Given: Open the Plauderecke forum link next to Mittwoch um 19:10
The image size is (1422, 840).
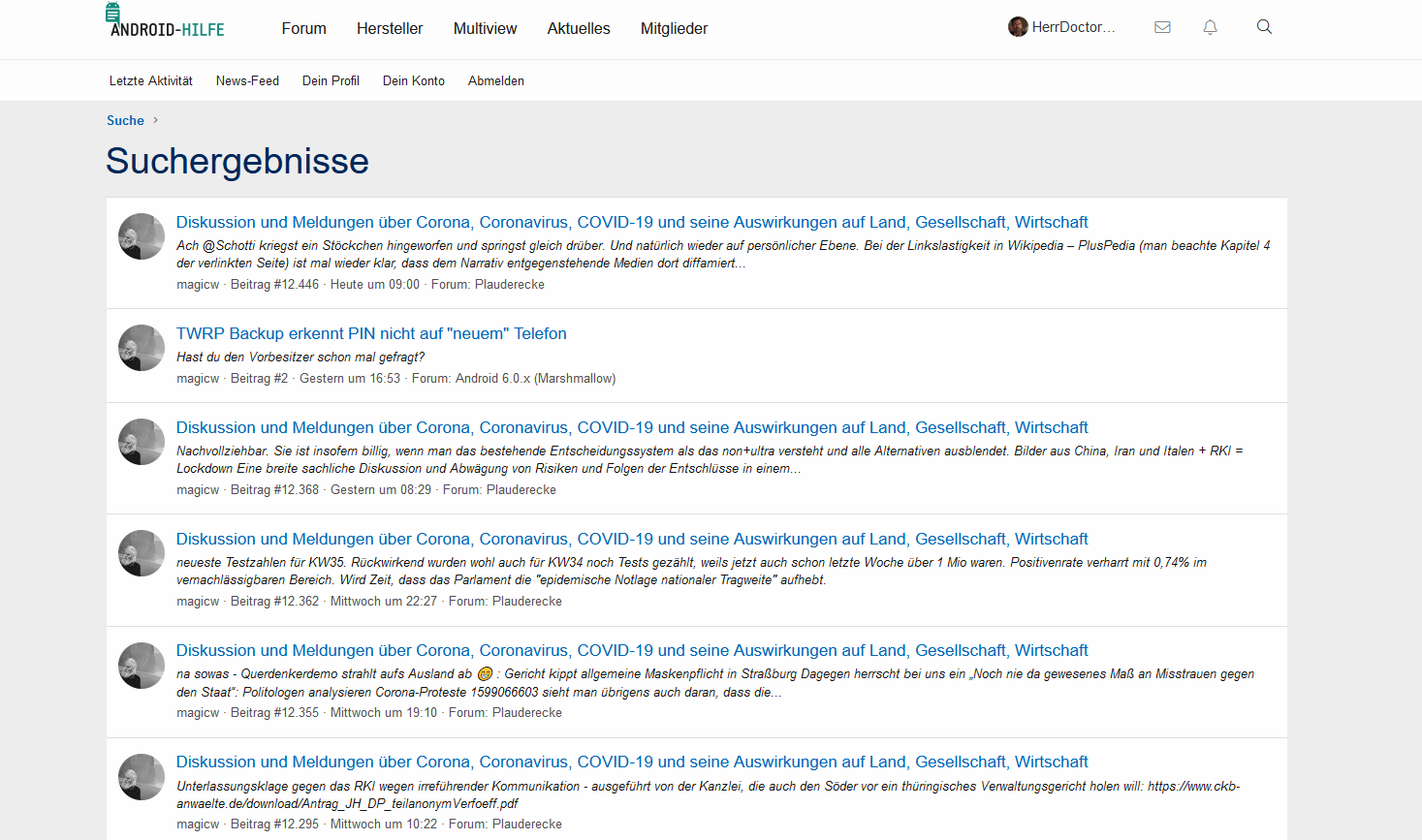Looking at the screenshot, I should (527, 713).
